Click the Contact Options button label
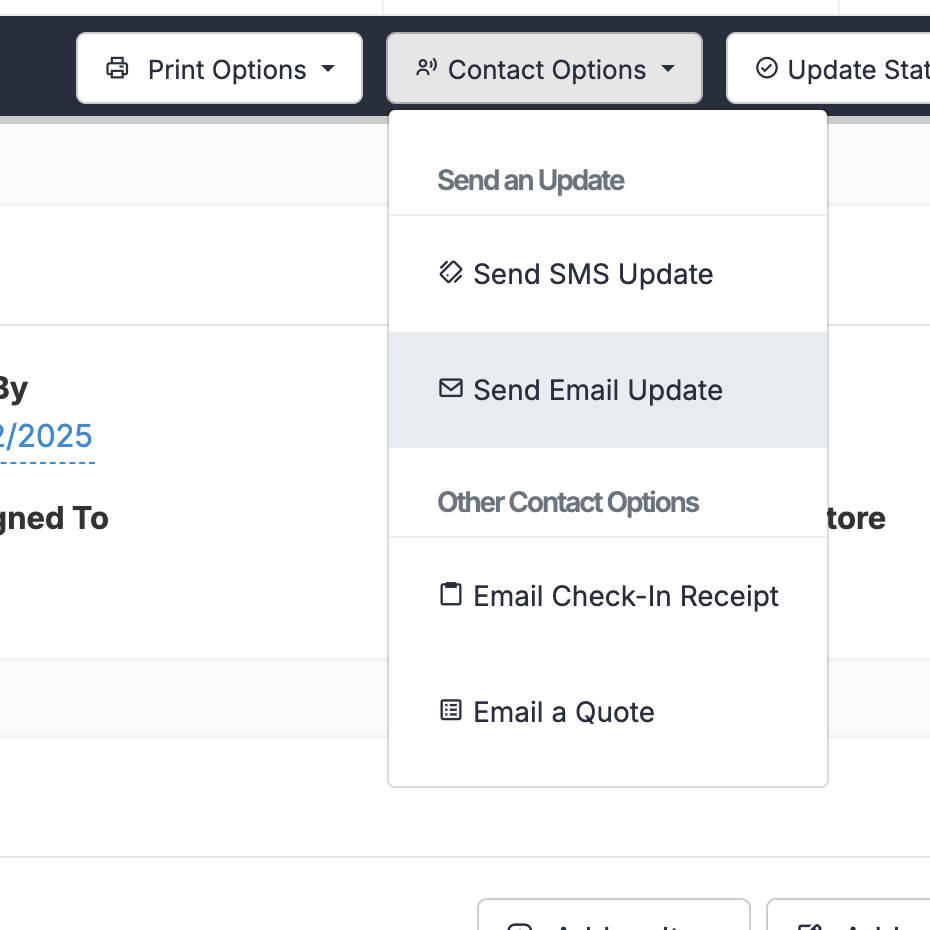This screenshot has width=930, height=930. [547, 69]
